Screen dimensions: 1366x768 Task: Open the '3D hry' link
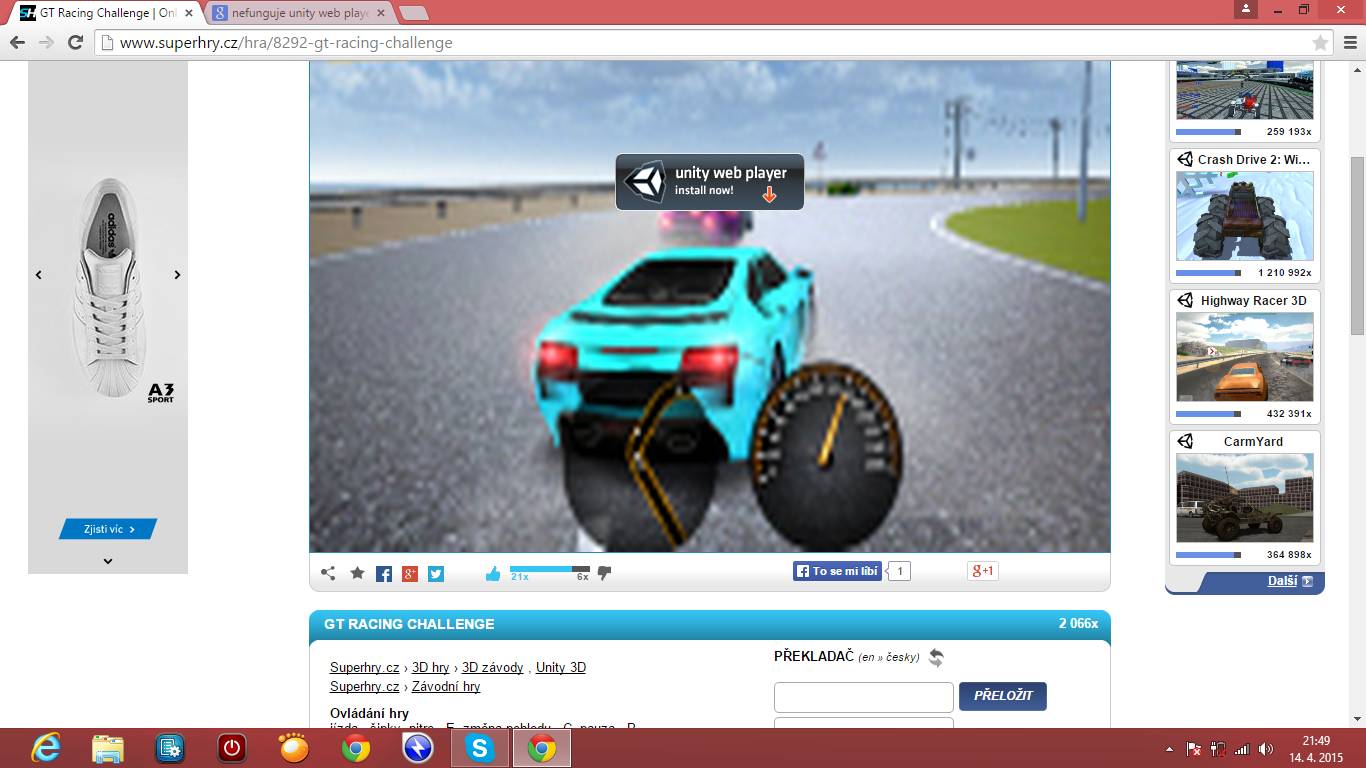pos(430,667)
